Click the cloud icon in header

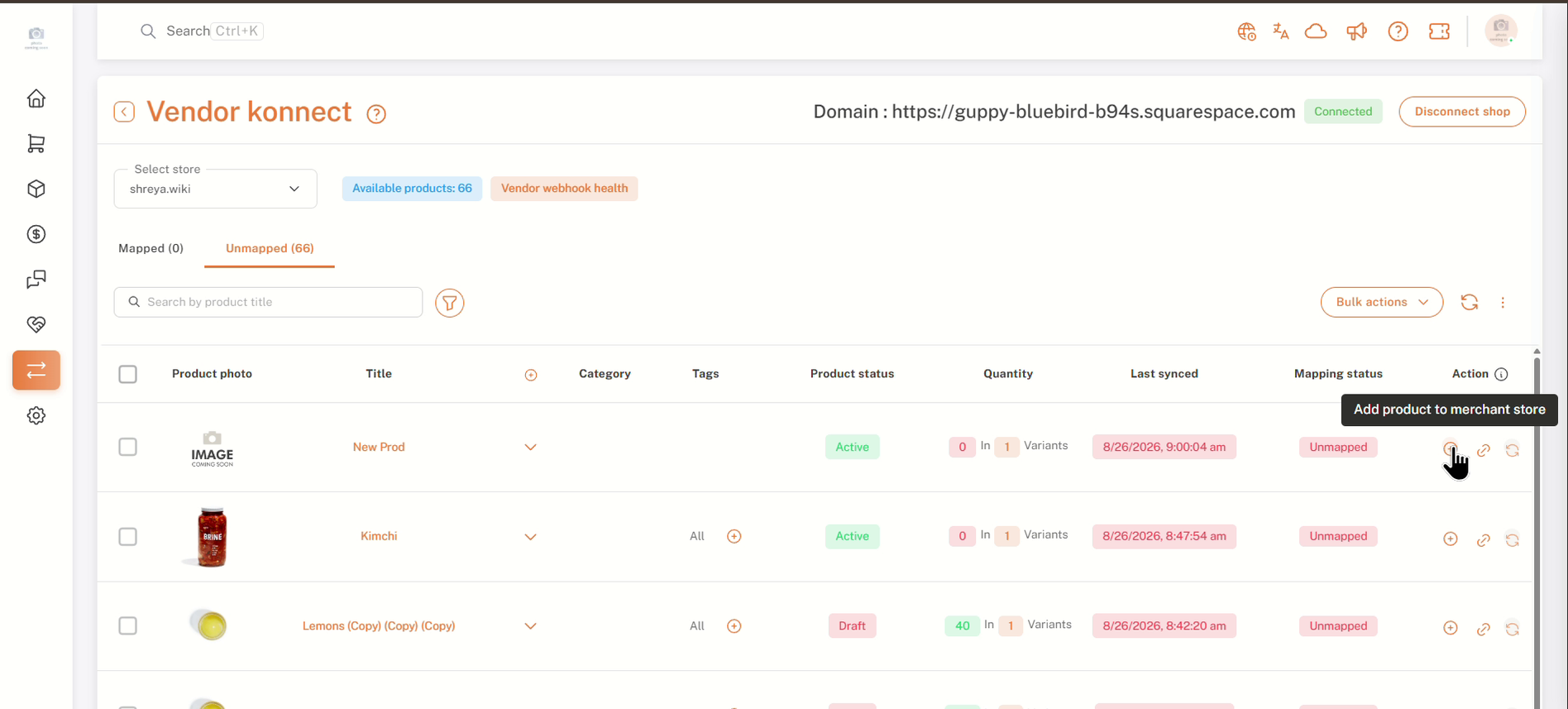[1316, 31]
